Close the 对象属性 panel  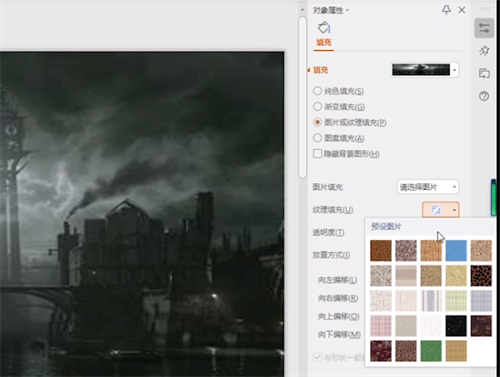pyautogui.click(x=462, y=10)
